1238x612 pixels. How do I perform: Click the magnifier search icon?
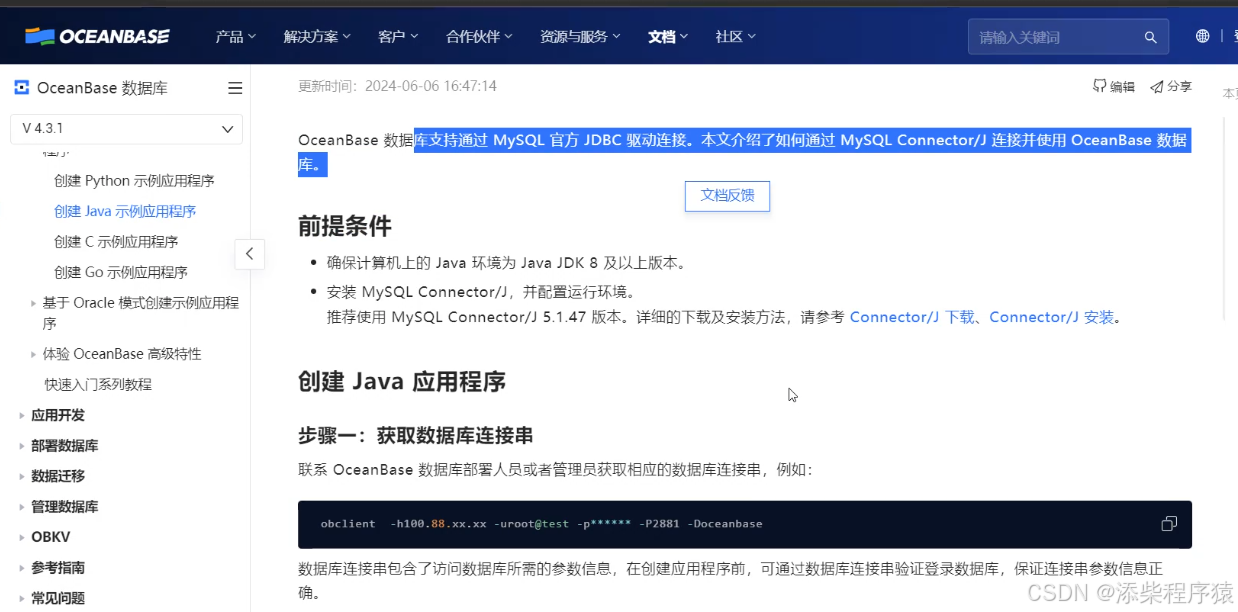coord(1150,37)
